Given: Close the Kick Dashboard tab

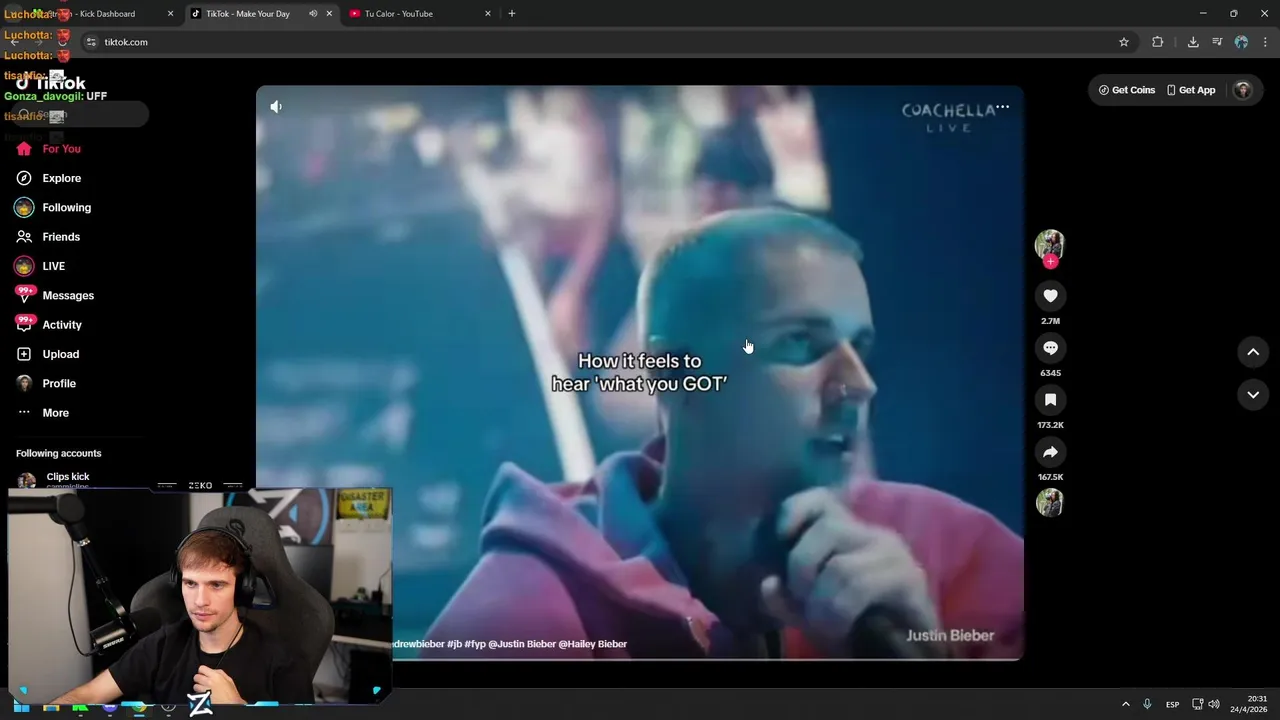Looking at the screenshot, I should tap(170, 14).
